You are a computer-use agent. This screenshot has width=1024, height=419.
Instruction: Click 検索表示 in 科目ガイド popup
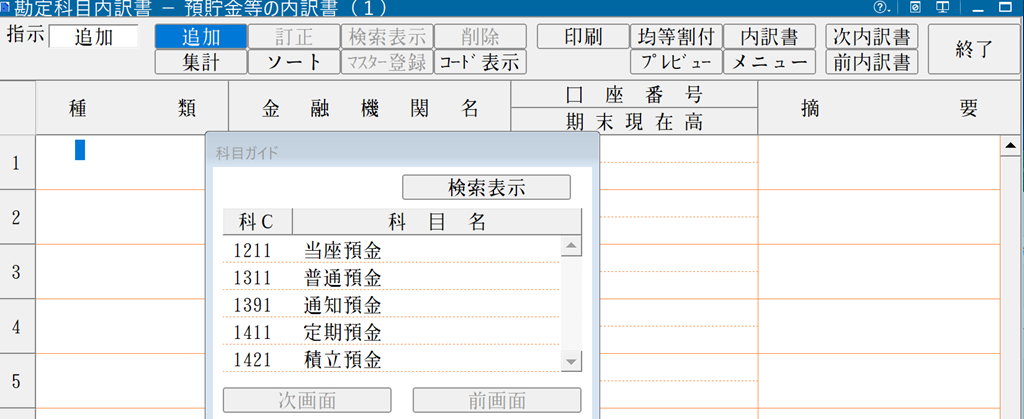click(486, 188)
